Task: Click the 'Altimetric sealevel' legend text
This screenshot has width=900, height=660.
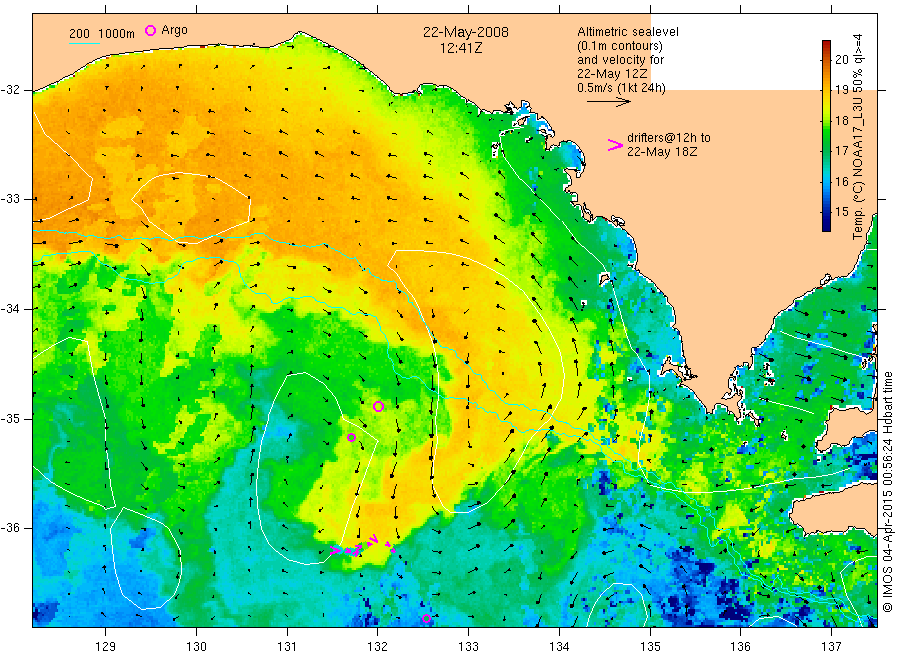Action: coord(628,32)
